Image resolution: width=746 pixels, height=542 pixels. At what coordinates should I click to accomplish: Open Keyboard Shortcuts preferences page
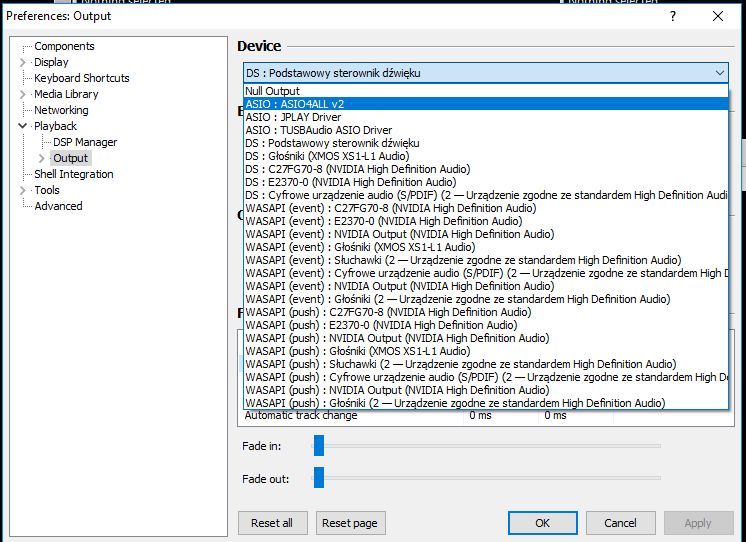click(81, 78)
